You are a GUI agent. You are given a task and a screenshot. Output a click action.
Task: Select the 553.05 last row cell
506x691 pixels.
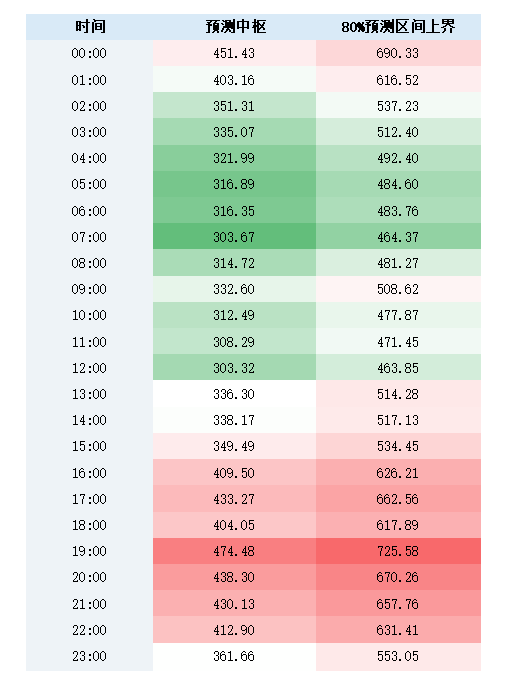click(x=398, y=656)
